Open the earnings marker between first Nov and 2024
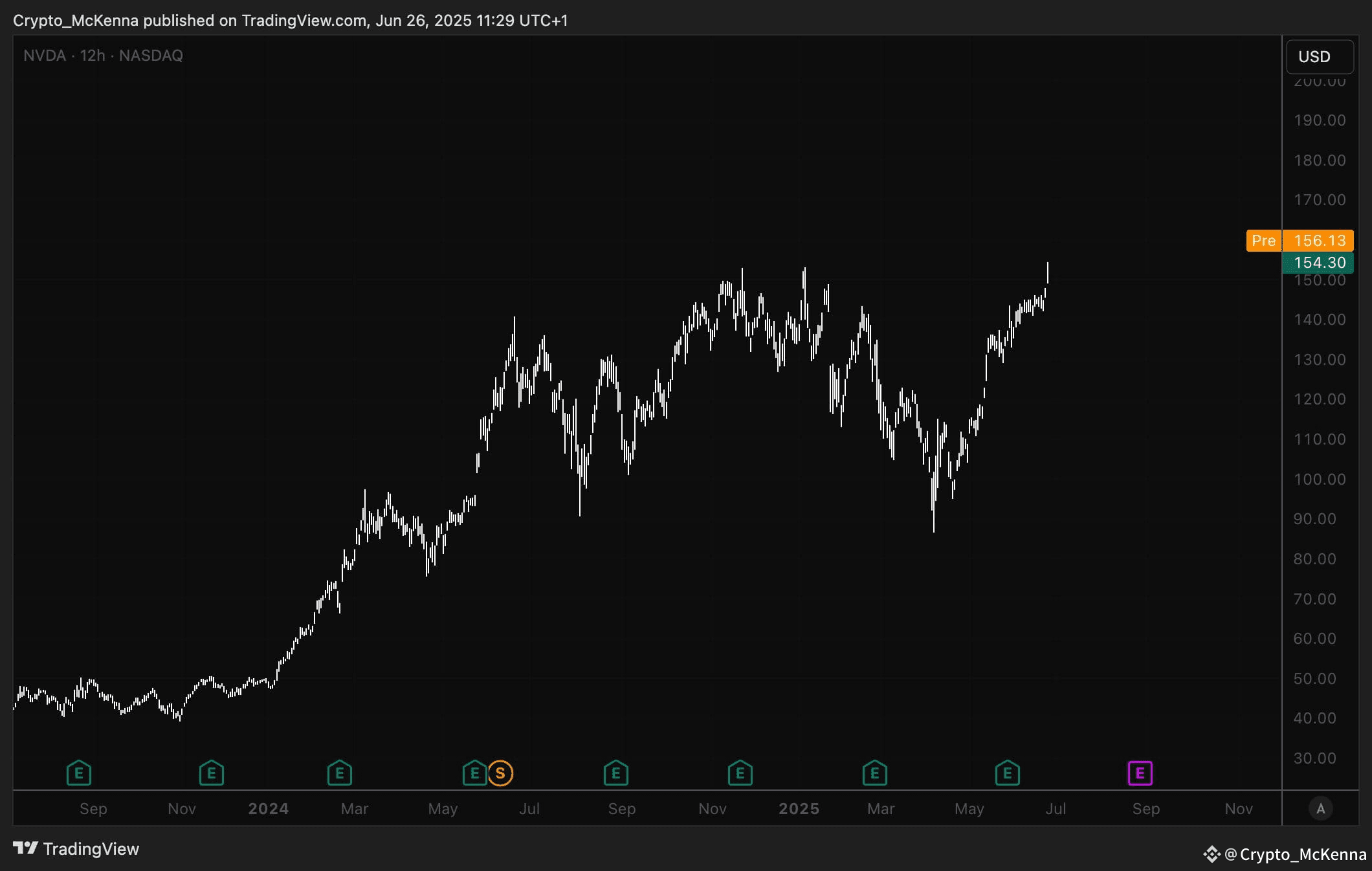 [x=212, y=773]
